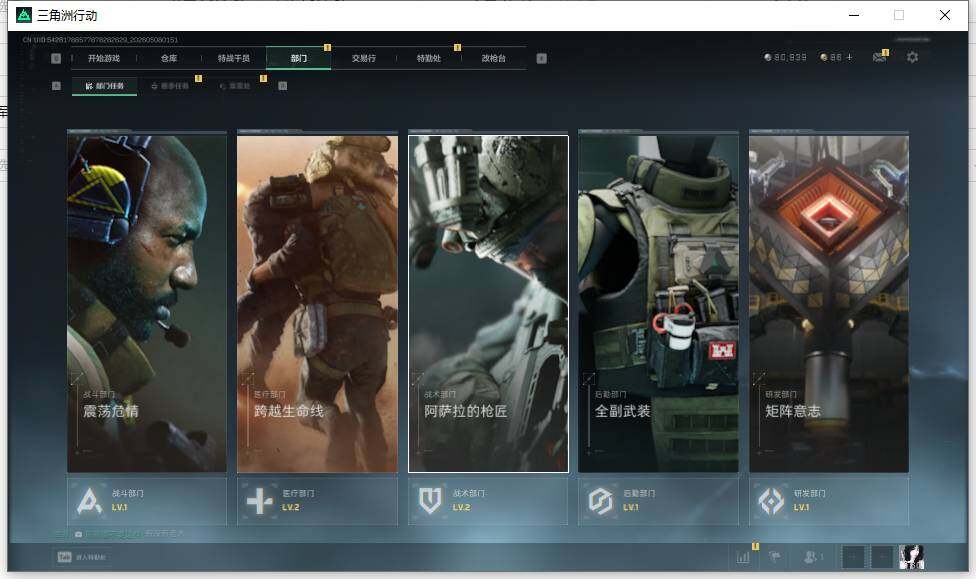The image size is (976, 579).
Task: Open the 特勤处 tab
Action: (x=428, y=59)
